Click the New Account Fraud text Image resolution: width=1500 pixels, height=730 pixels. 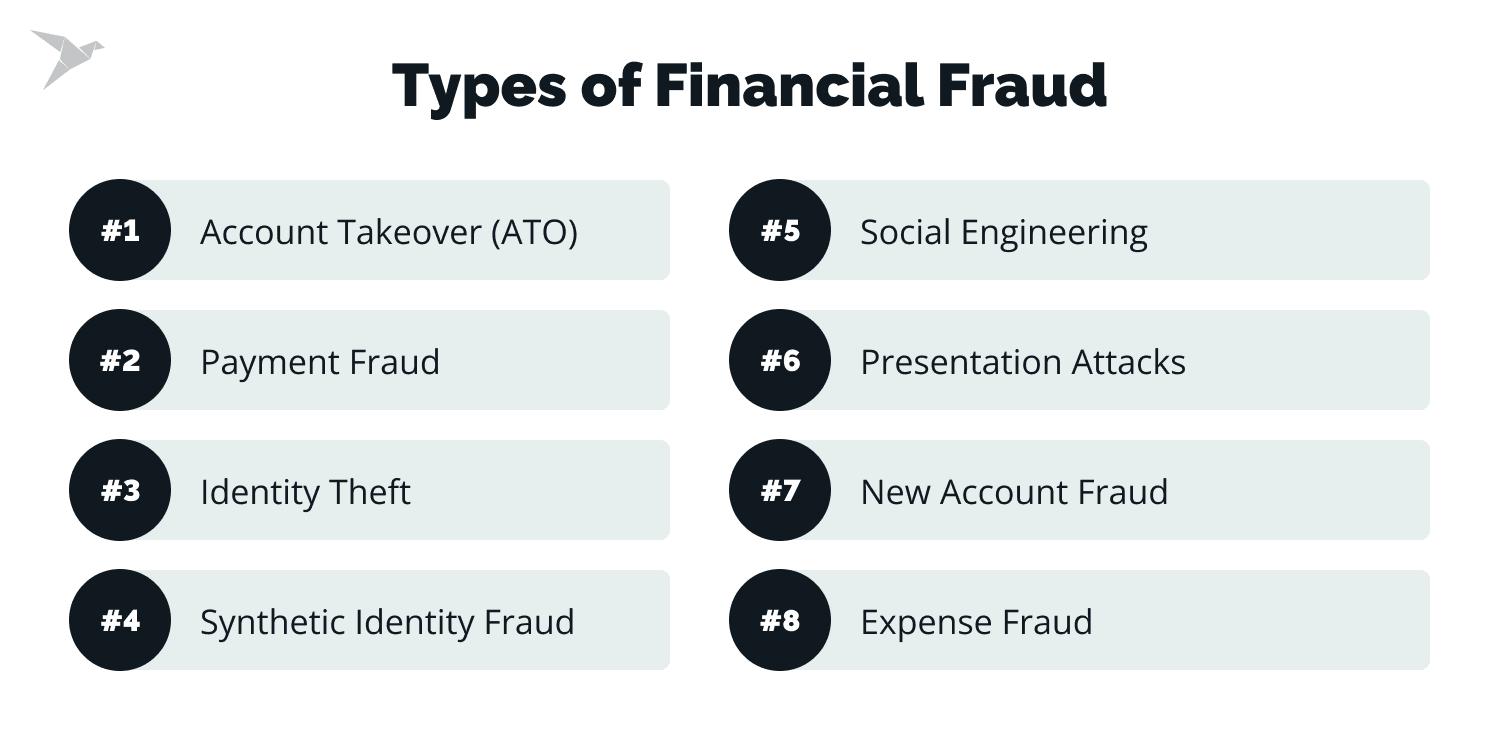coord(1013,492)
